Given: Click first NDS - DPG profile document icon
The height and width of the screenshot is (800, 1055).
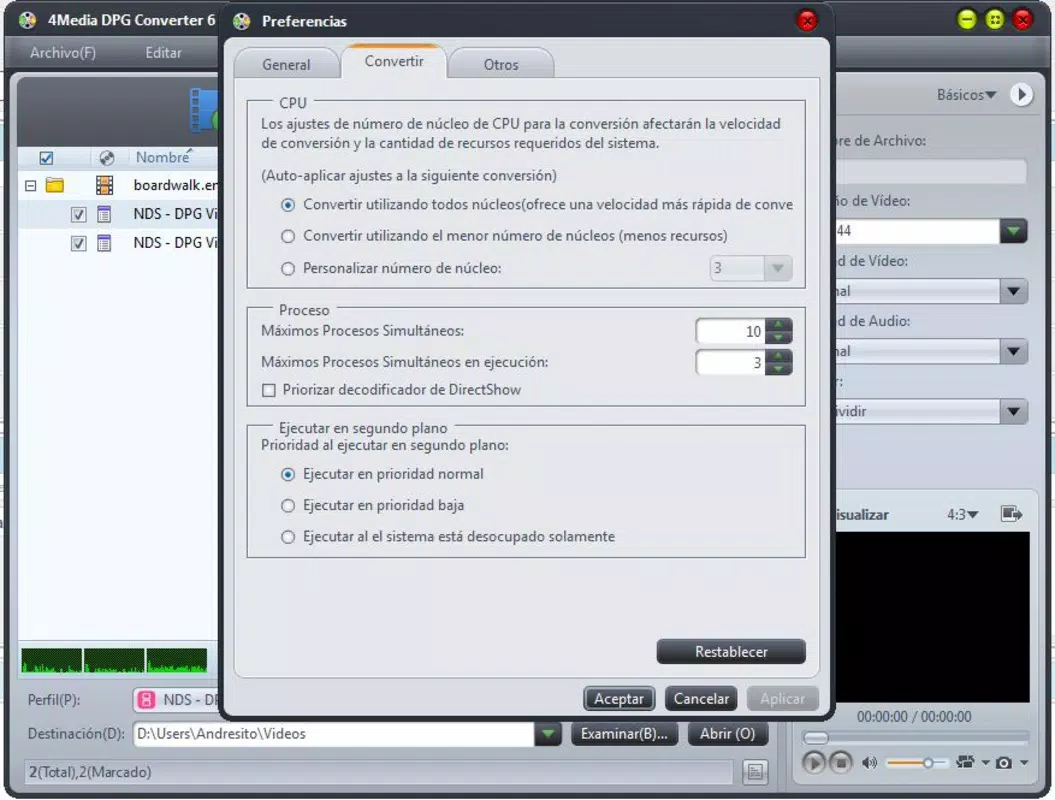Looking at the screenshot, I should pyautogui.click(x=104, y=215).
